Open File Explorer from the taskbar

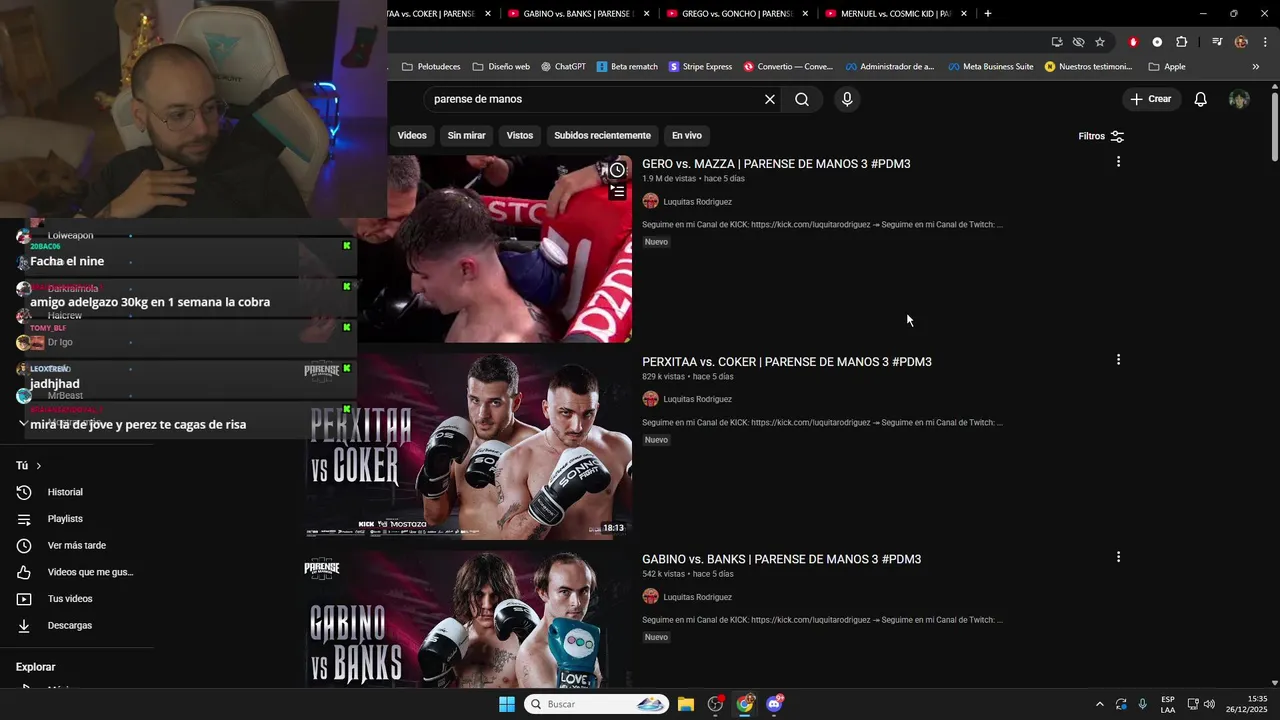(x=686, y=704)
